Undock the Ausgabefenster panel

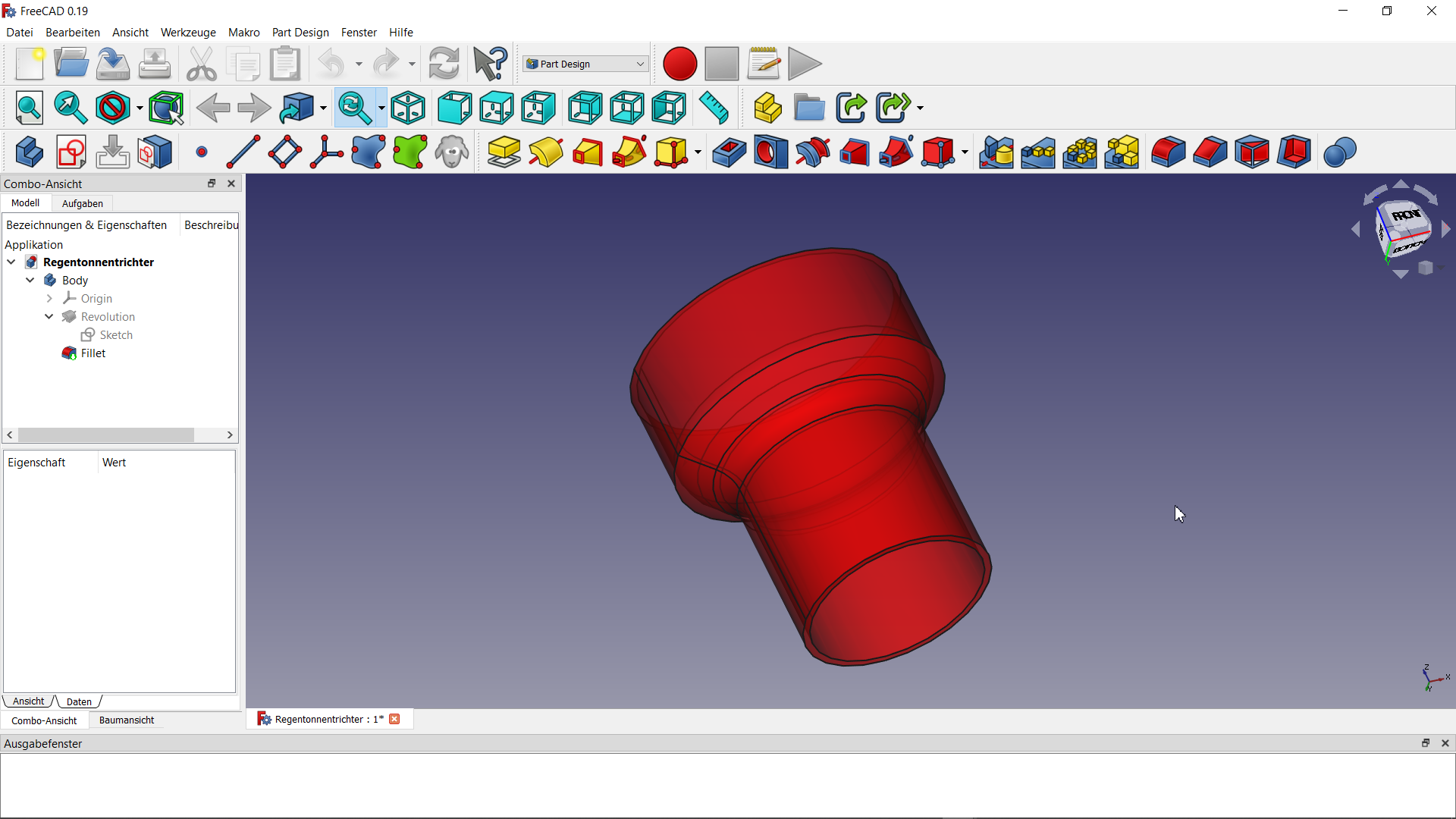[1426, 743]
